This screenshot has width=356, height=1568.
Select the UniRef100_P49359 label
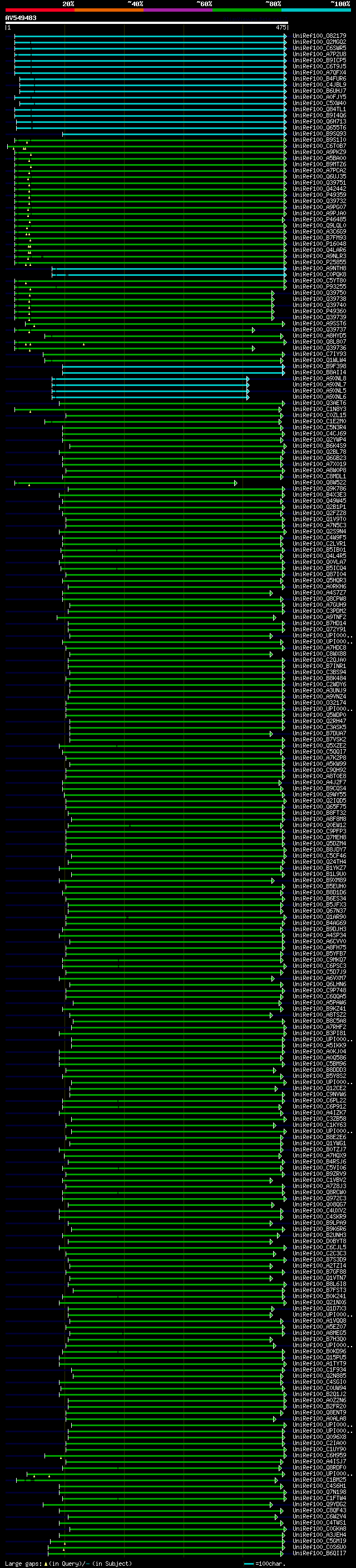[x=319, y=195]
